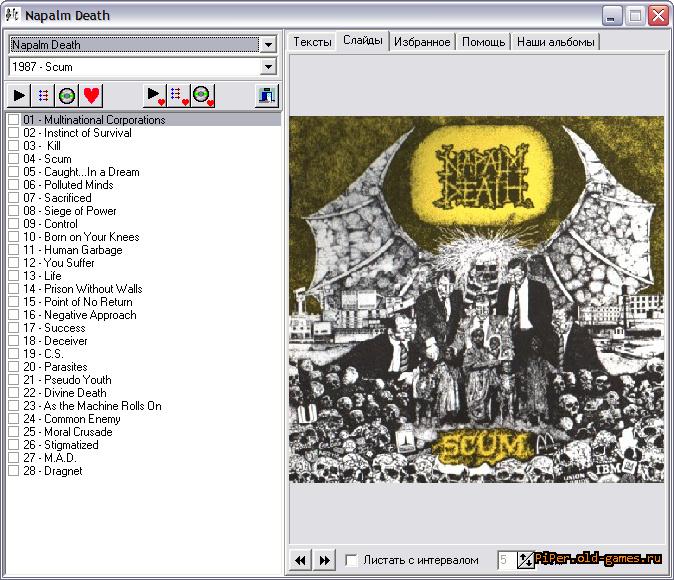Switch to the Тексты tab
The height and width of the screenshot is (580, 674).
click(x=312, y=42)
